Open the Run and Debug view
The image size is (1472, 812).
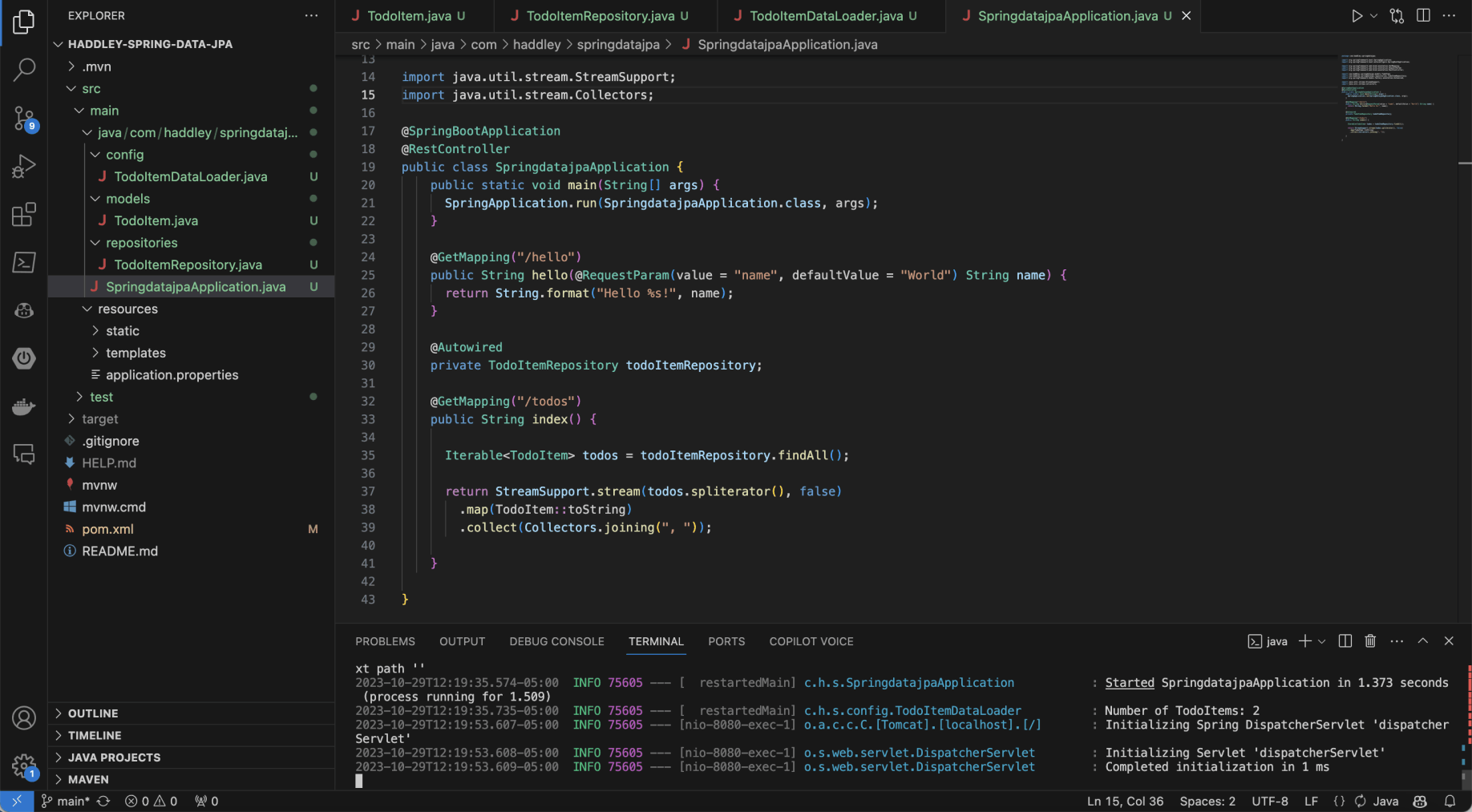(24, 166)
